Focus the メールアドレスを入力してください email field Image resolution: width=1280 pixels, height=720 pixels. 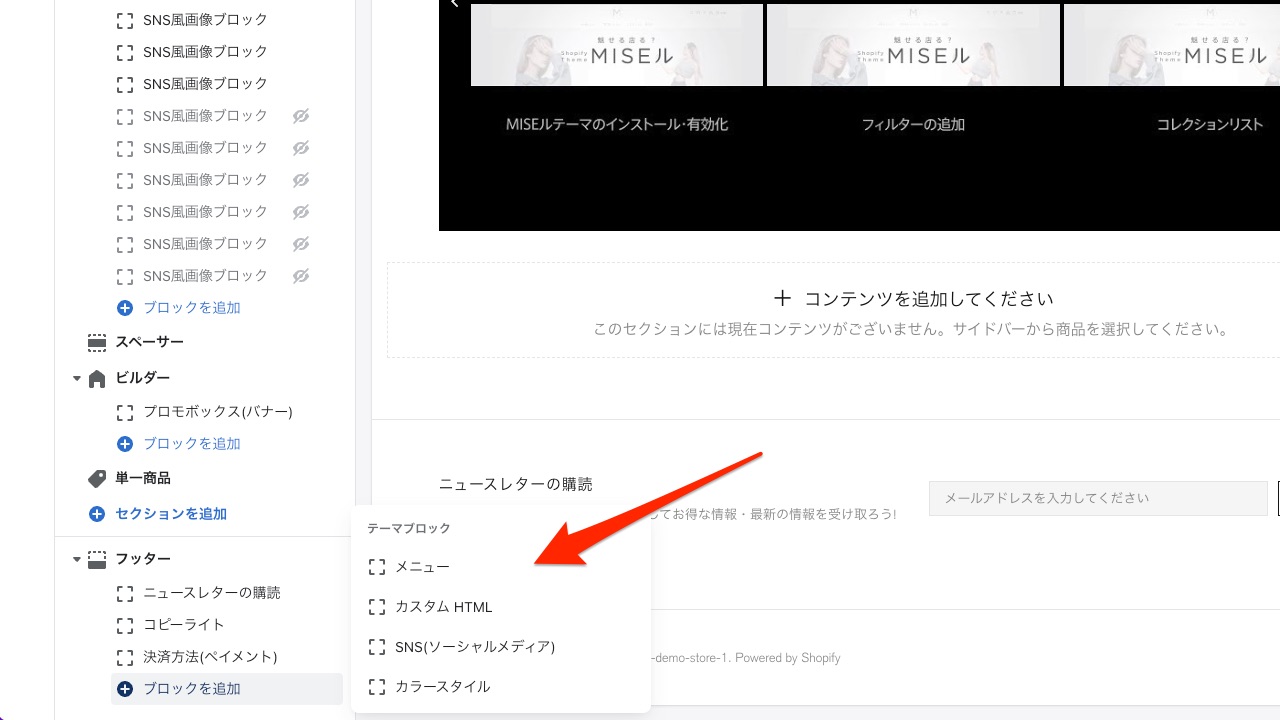(1098, 498)
